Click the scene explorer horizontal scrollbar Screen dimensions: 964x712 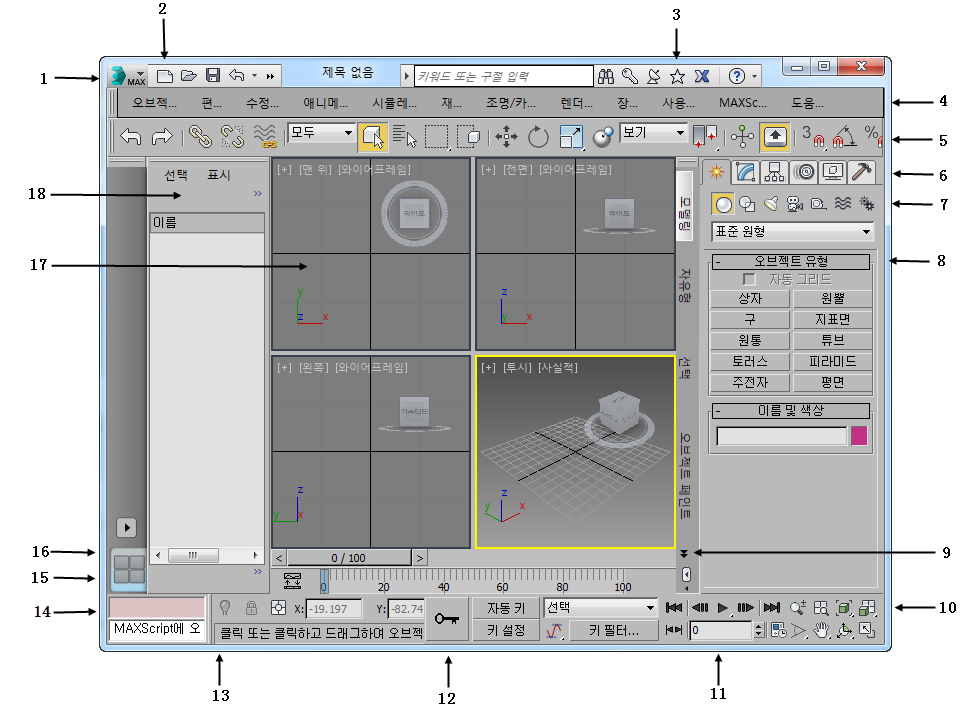pyautogui.click(x=207, y=555)
